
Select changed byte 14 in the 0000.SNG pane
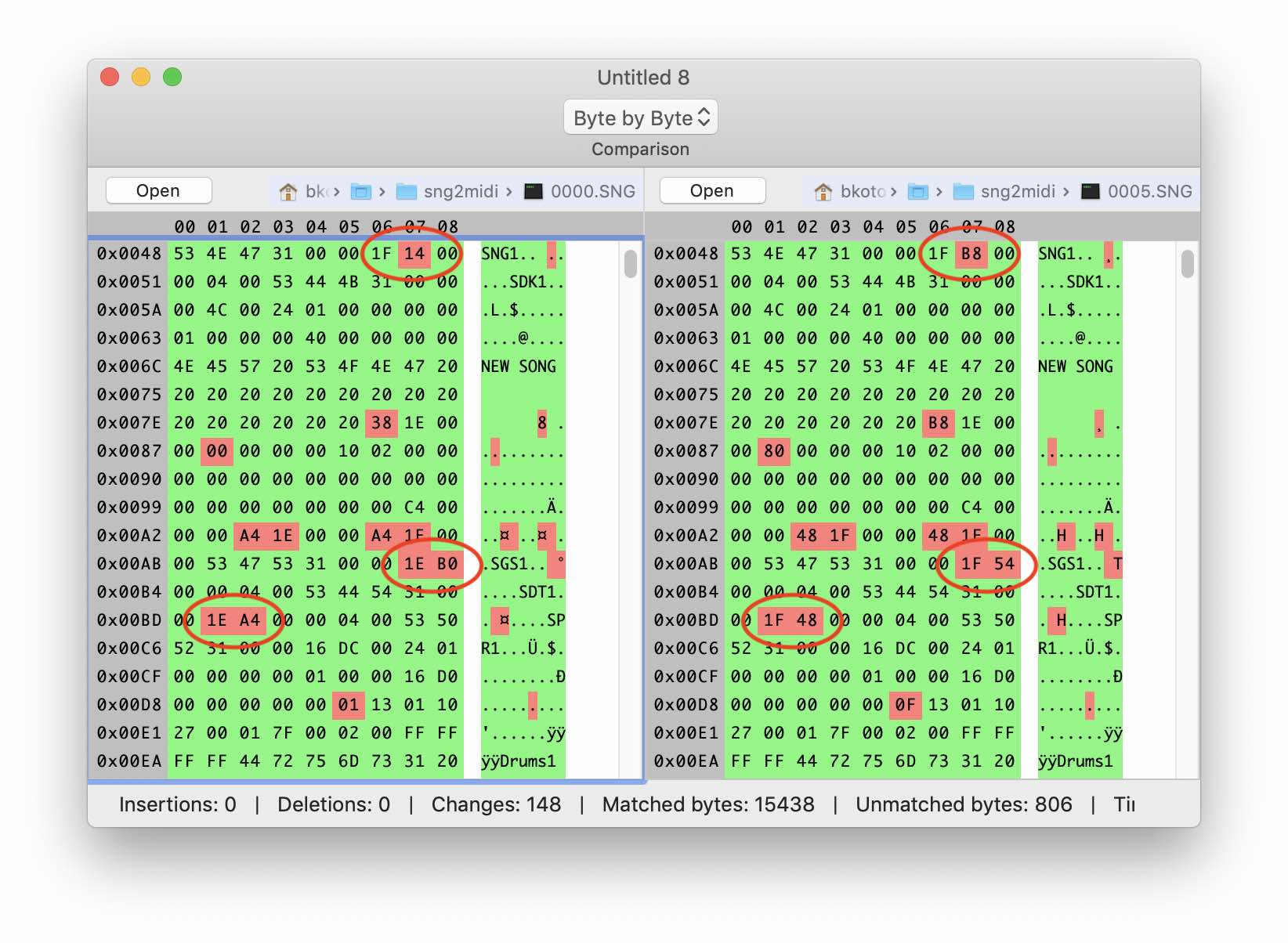414,254
